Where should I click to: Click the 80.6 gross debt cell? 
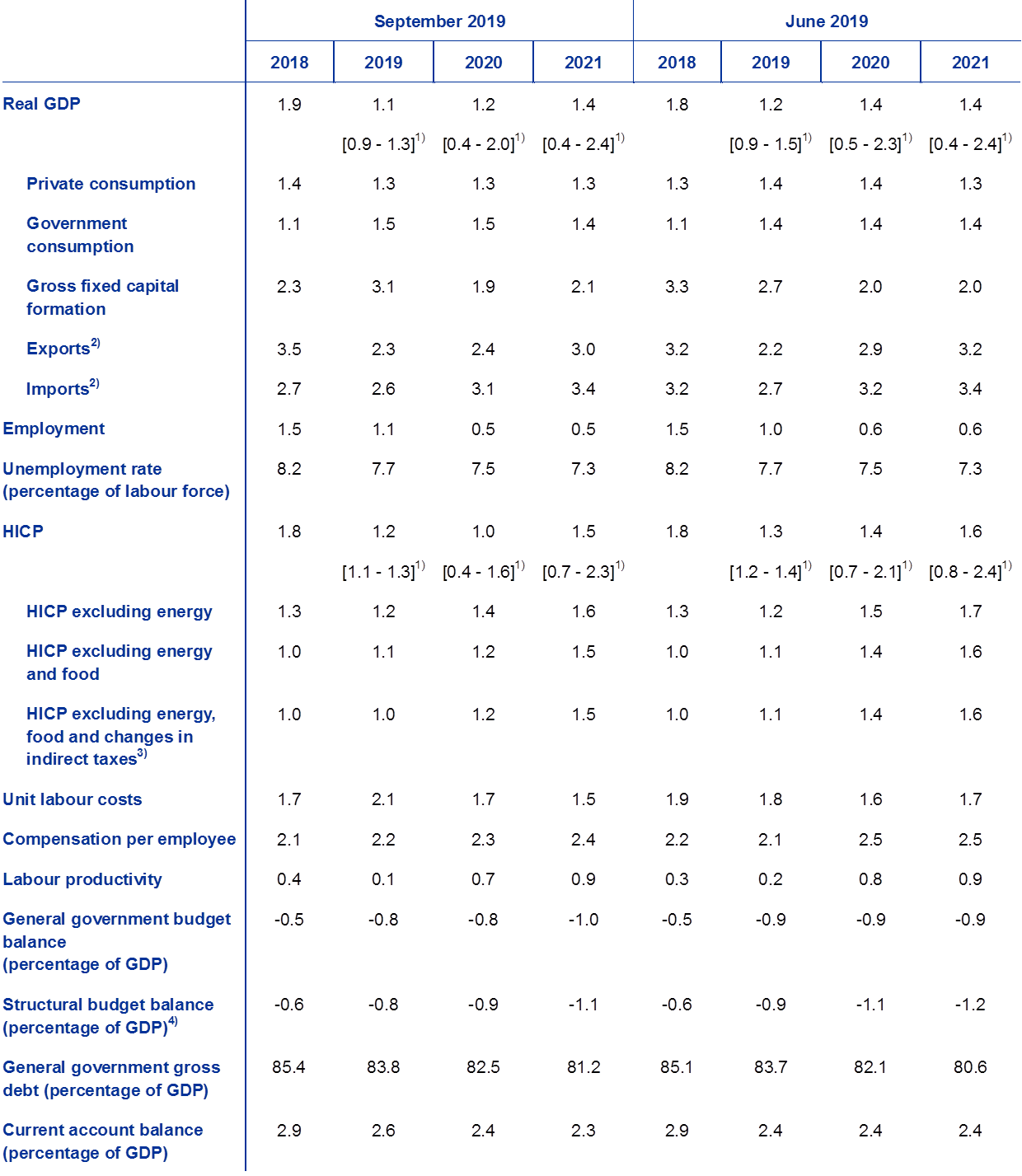click(969, 1067)
